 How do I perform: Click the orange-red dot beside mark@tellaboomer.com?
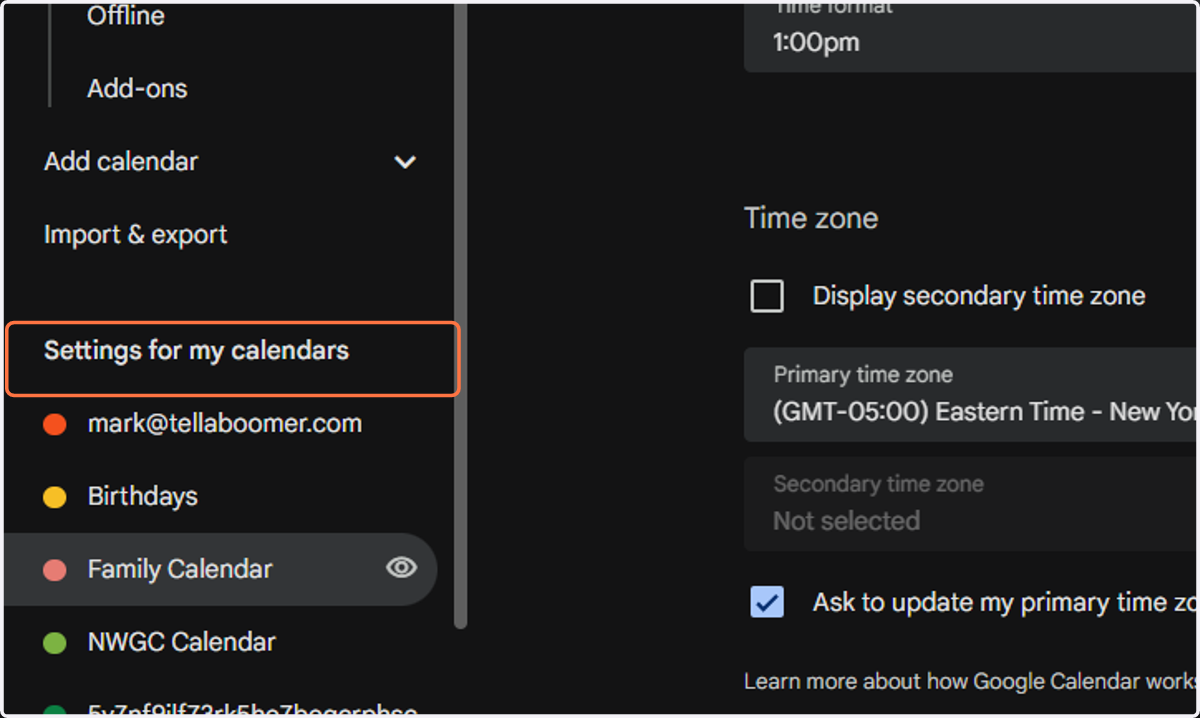(55, 425)
